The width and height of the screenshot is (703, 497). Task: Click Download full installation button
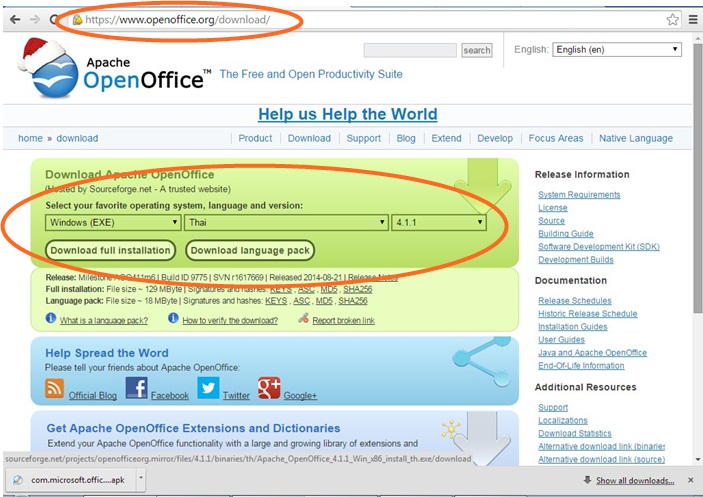coord(110,250)
